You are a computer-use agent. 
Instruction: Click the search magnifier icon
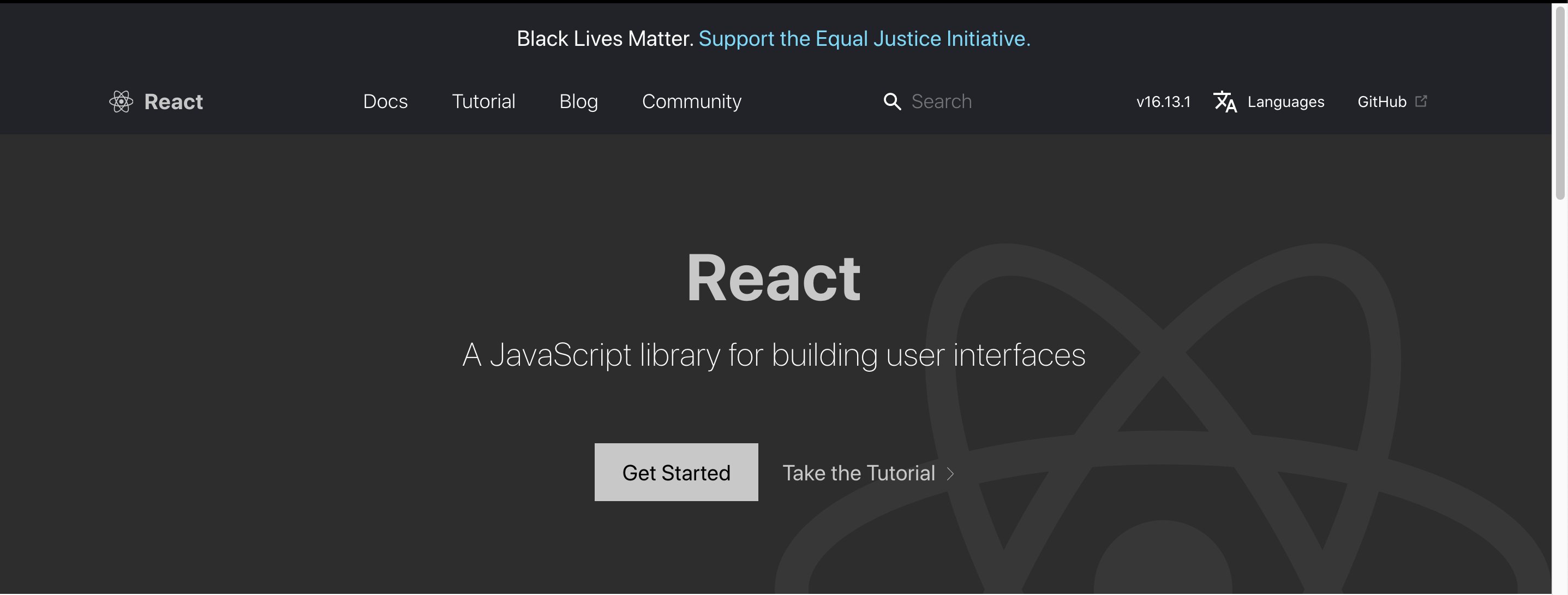click(x=893, y=102)
